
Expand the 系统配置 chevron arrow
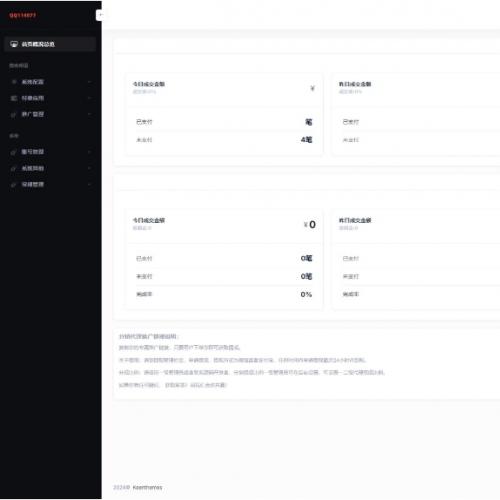[x=89, y=82]
